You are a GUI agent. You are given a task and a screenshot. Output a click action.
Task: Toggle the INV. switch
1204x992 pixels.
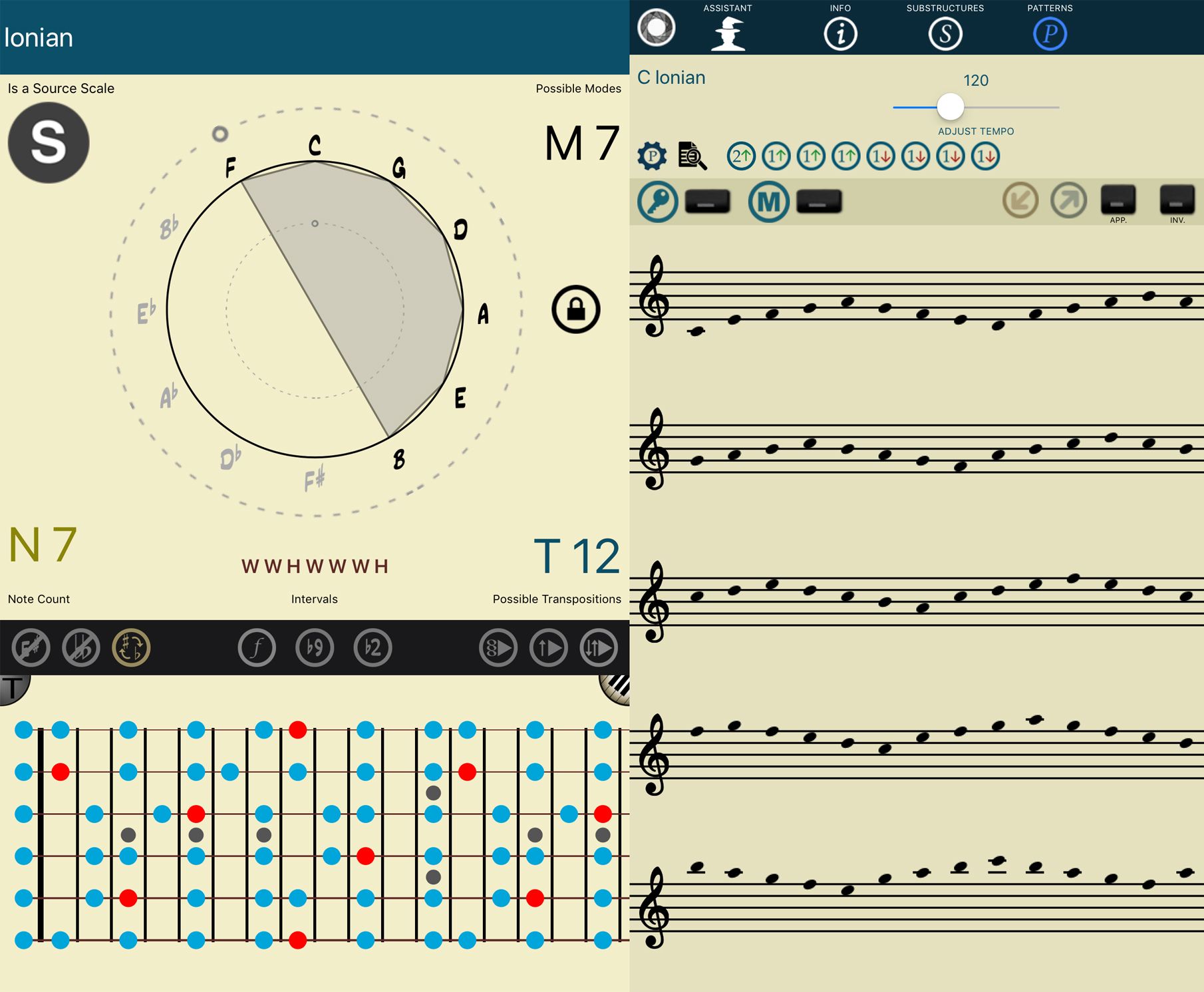1176,200
